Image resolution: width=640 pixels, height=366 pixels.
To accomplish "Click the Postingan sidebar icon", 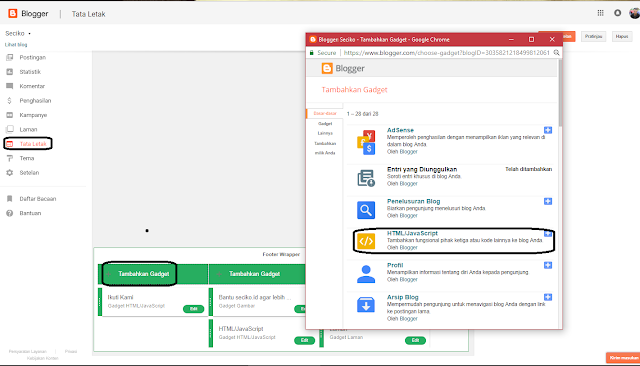I will point(10,58).
